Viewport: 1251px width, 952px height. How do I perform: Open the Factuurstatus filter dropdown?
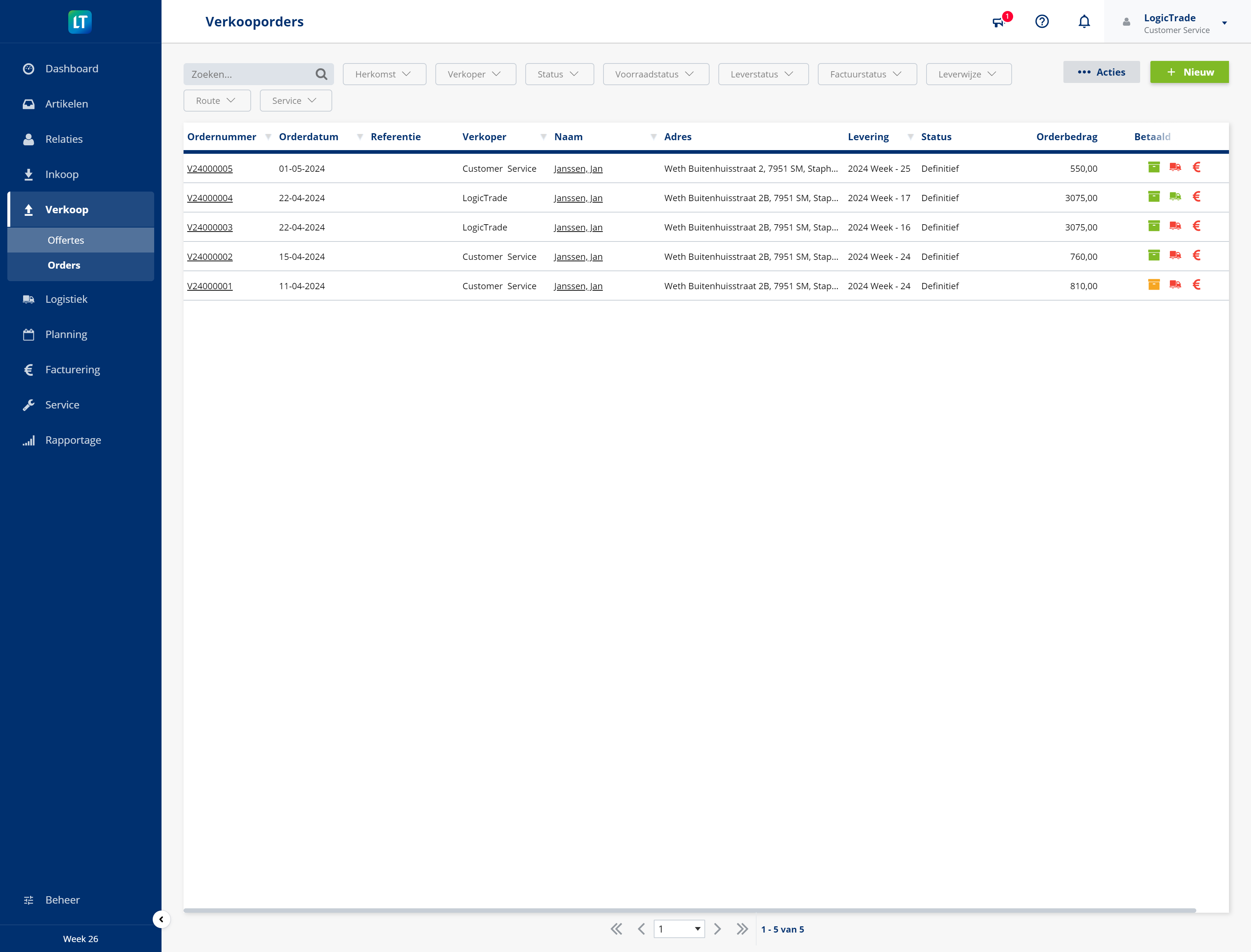point(867,74)
